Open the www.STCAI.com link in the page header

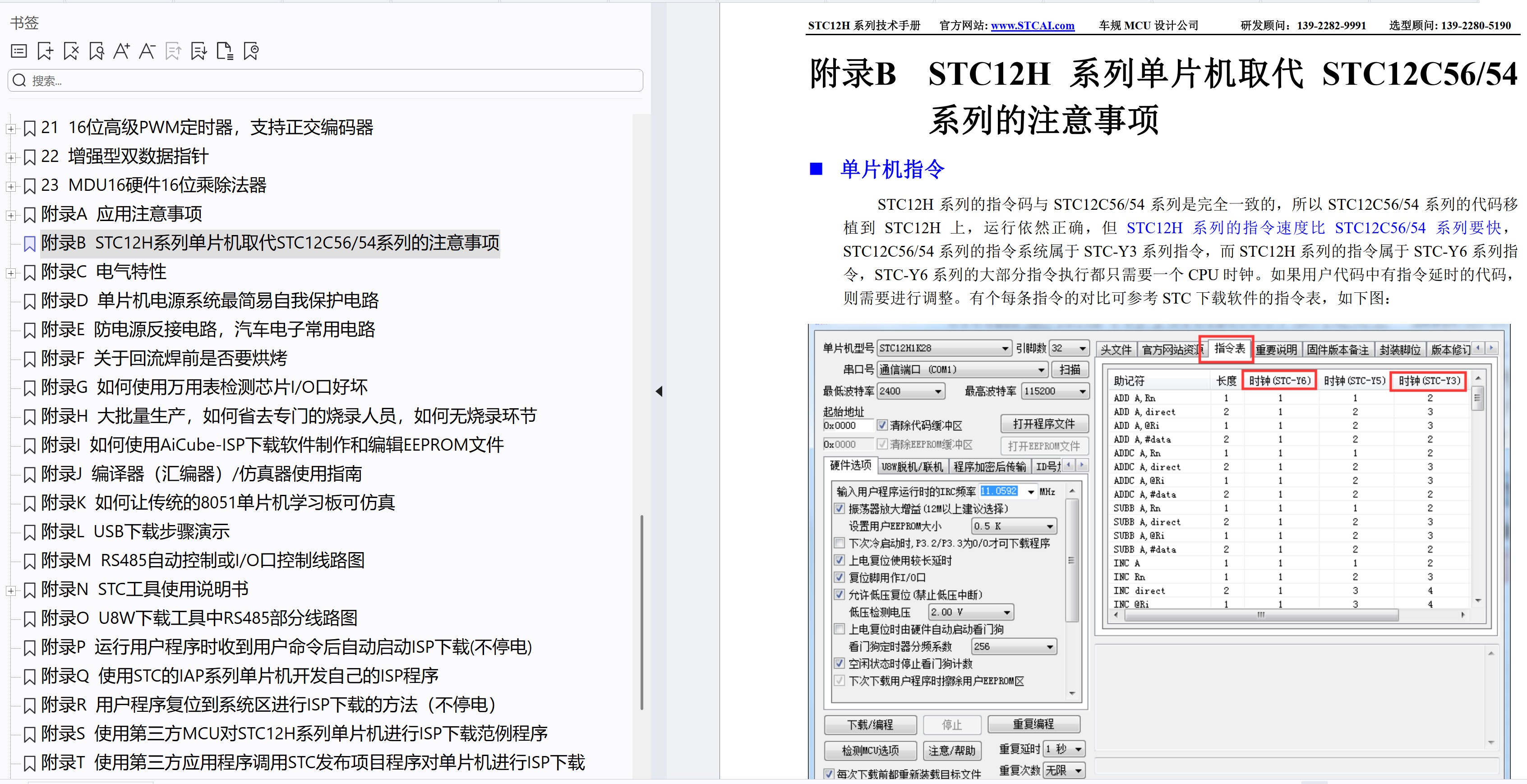pyautogui.click(x=1032, y=25)
